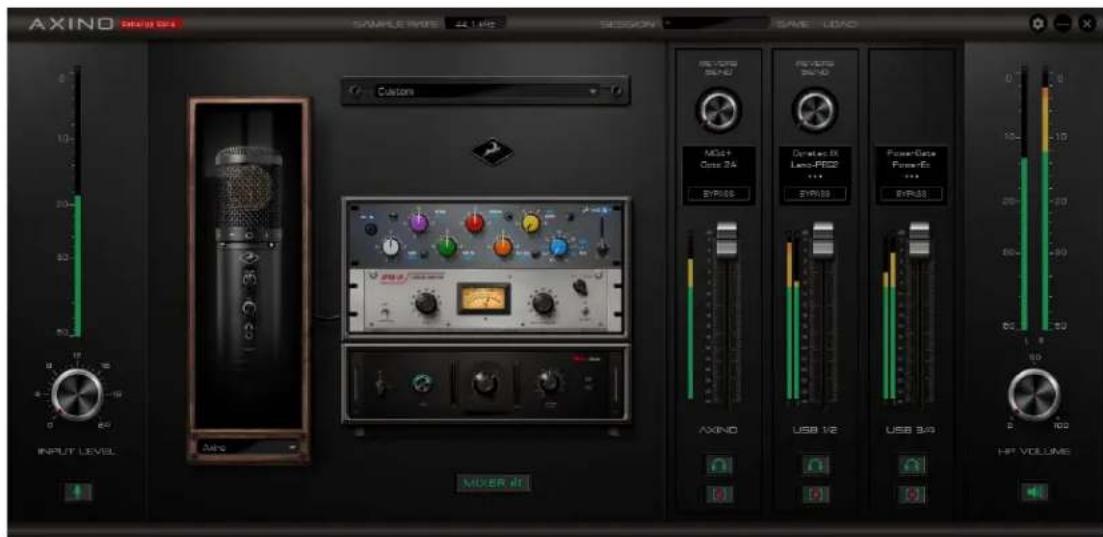1103x537 pixels.
Task: Click LOAD to load a session
Action: coord(839,24)
